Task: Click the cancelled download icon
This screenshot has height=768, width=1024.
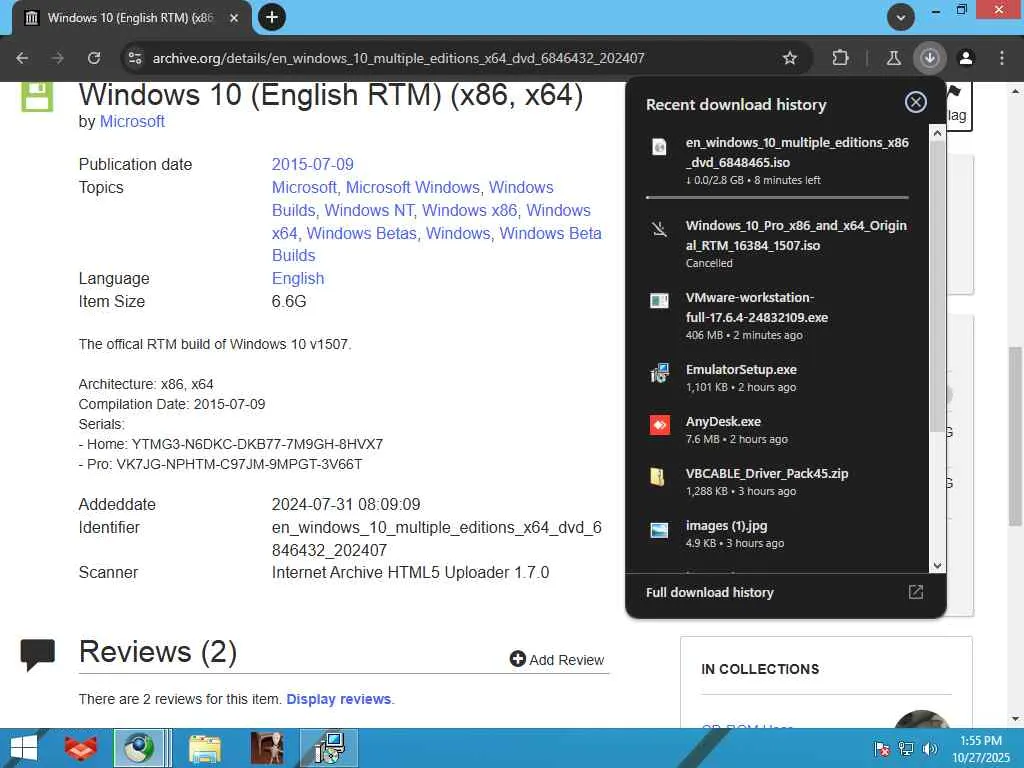Action: tap(660, 229)
